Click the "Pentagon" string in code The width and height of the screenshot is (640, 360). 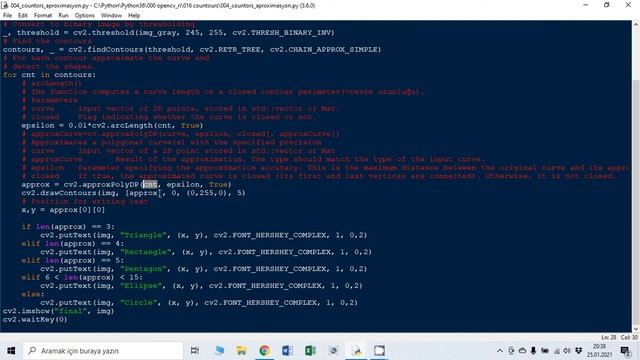(144, 269)
